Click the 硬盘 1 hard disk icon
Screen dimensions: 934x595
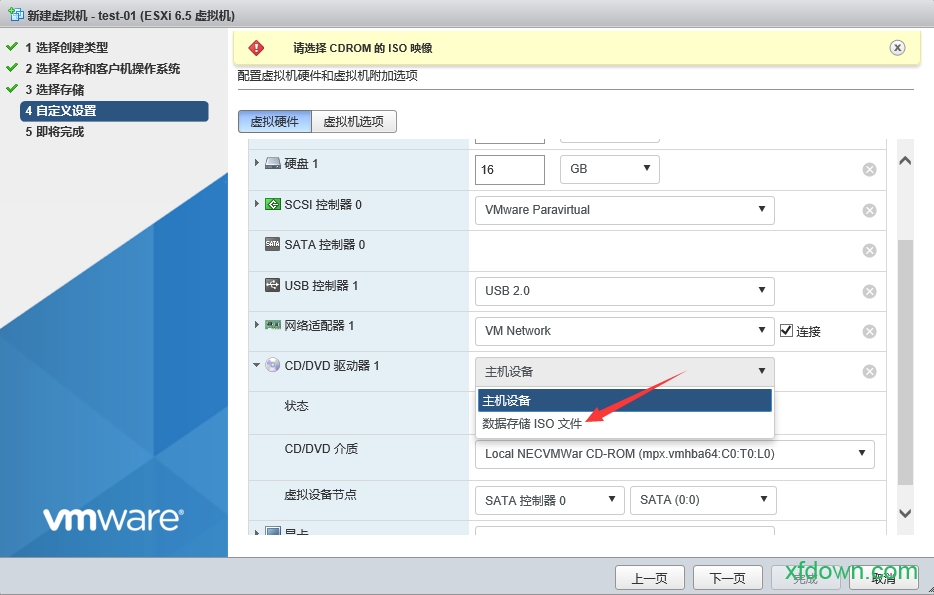pyautogui.click(x=271, y=162)
